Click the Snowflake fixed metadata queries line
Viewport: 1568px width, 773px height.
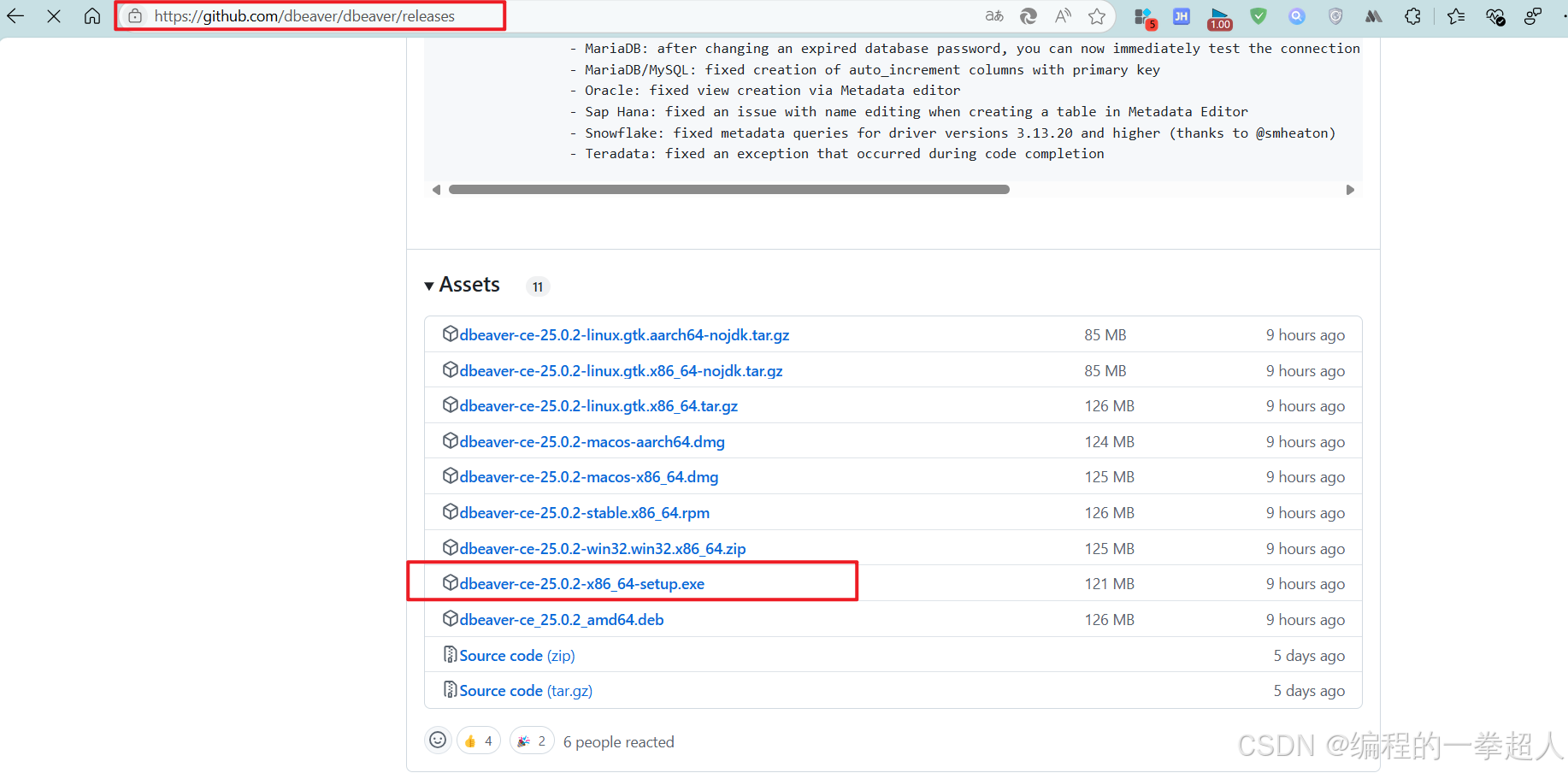[x=952, y=133]
